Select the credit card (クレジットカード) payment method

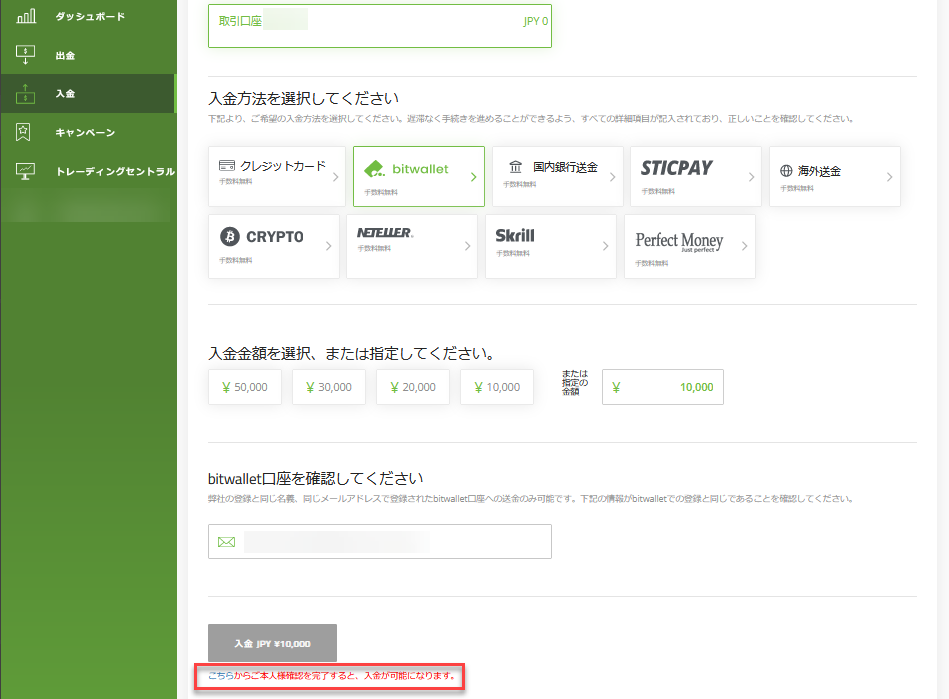click(276, 176)
